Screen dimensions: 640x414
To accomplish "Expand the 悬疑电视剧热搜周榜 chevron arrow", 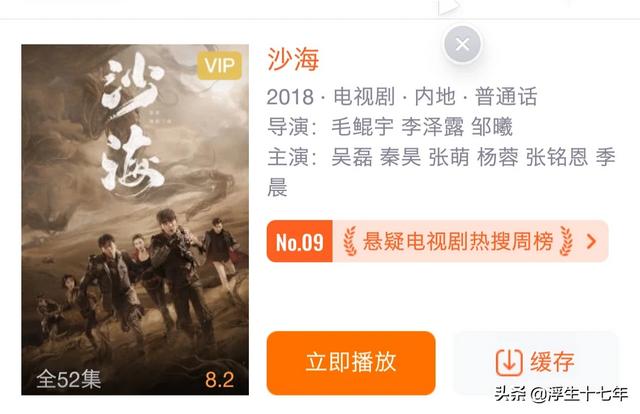I will pos(591,241).
